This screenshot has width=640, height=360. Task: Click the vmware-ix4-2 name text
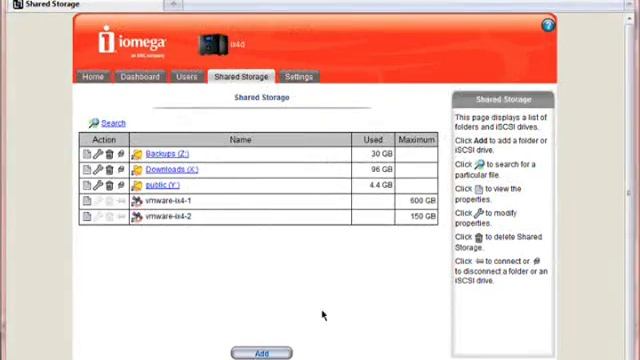(169, 216)
